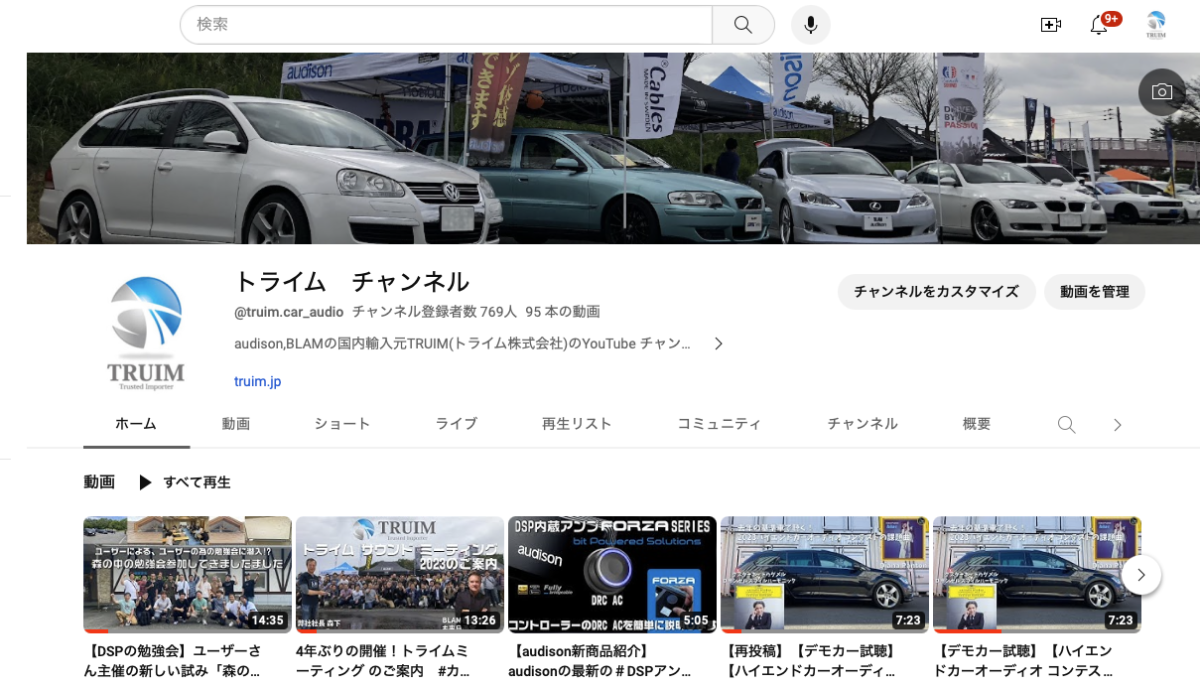Open the in-channel search icon next to the tabs
This screenshot has width=1200, height=686.
[x=1066, y=424]
